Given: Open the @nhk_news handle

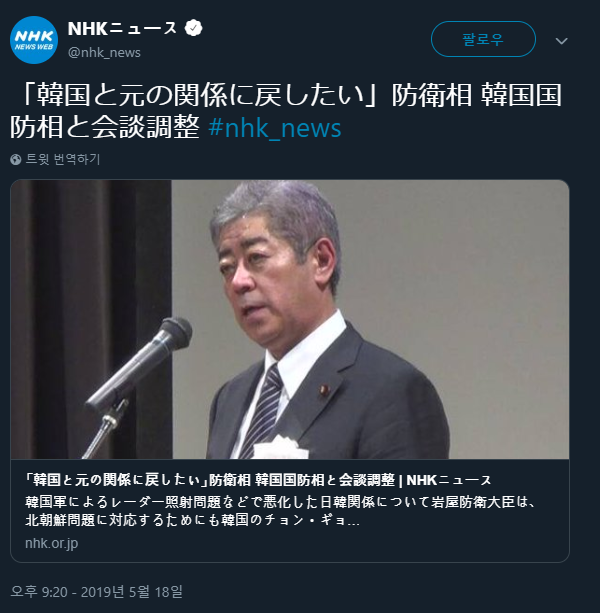Looking at the screenshot, I should 104,52.
